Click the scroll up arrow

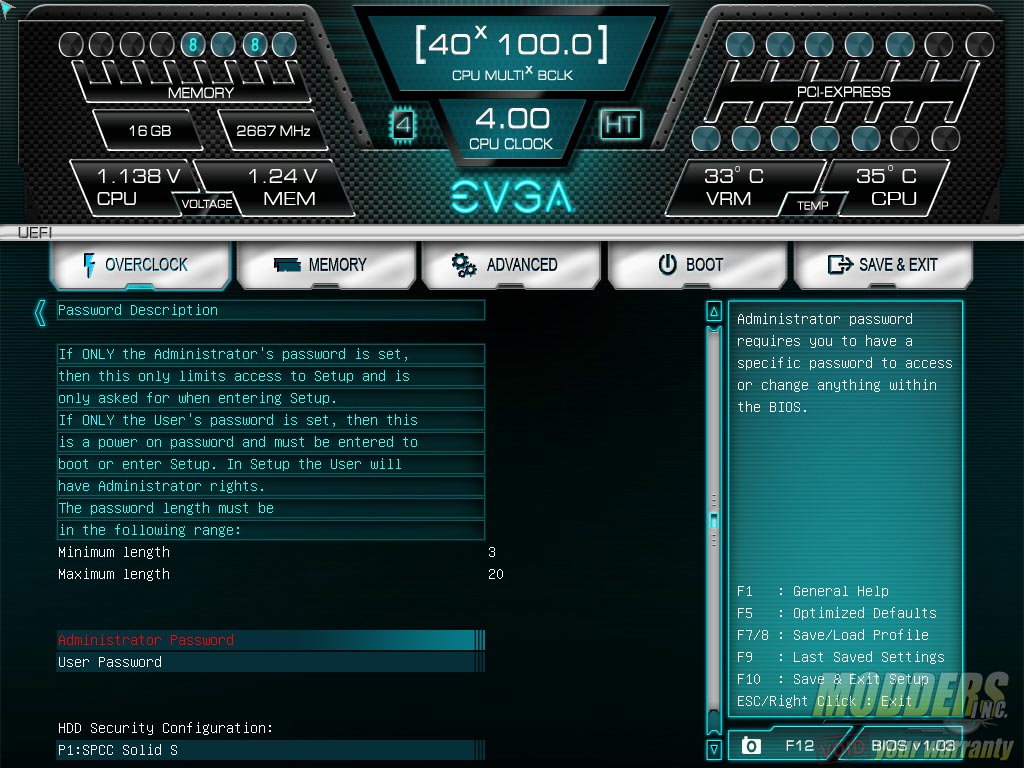click(x=714, y=312)
